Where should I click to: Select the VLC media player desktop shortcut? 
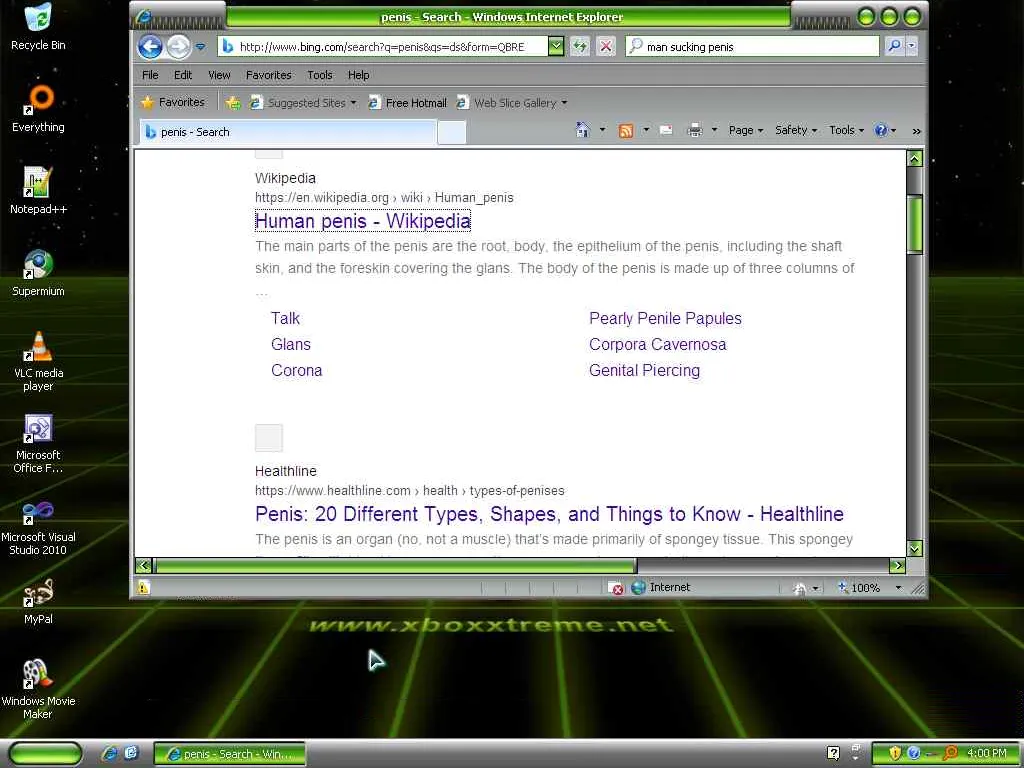coord(38,362)
